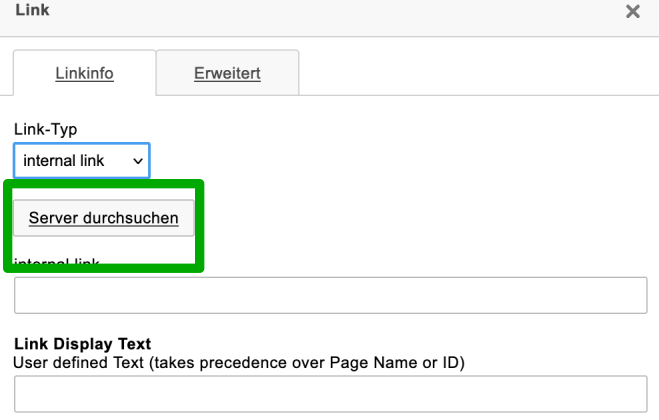Focus the user-defined text box at the bottom
Image resolution: width=659 pixels, height=420 pixels.
pyautogui.click(x=330, y=394)
